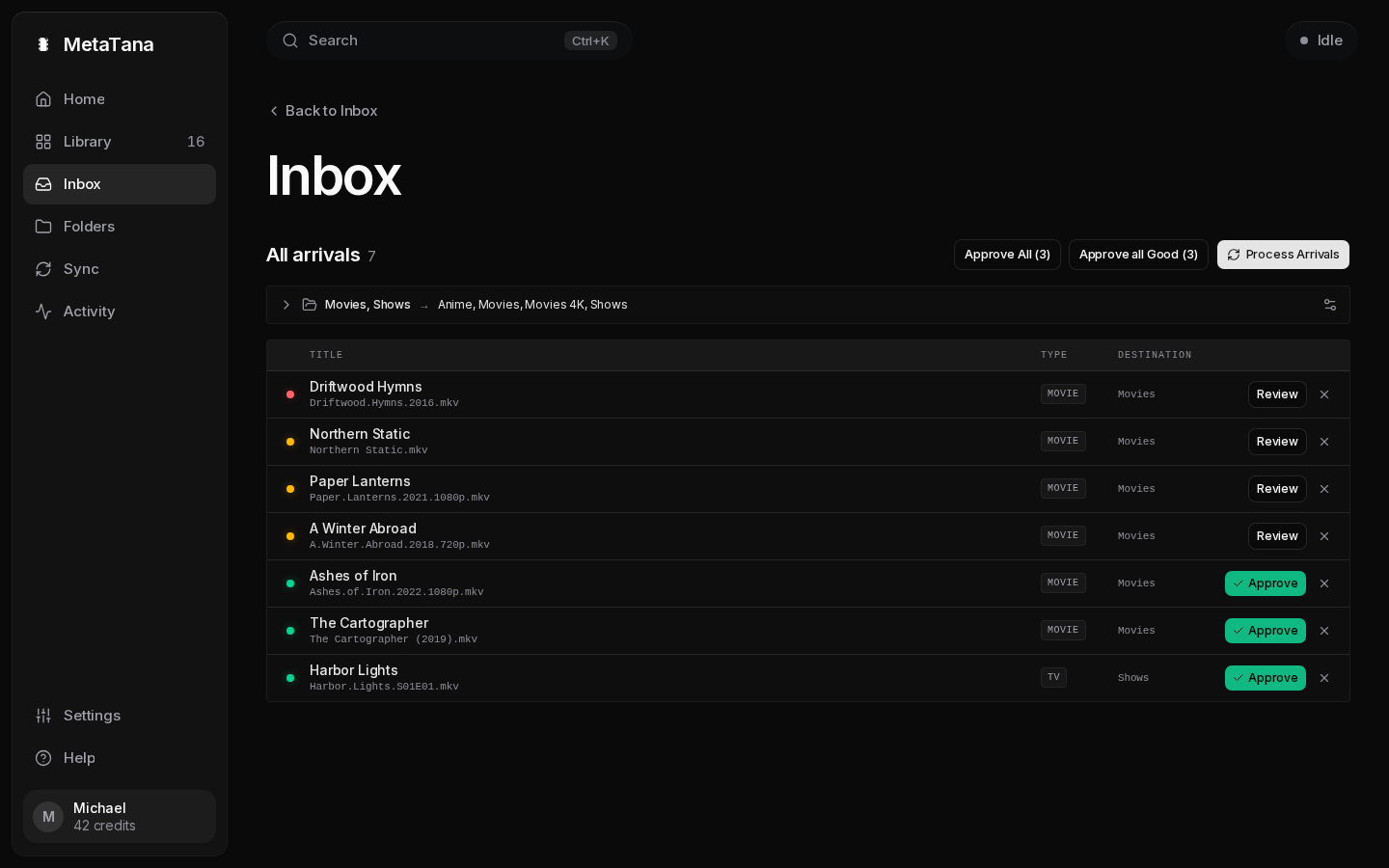Open the Library section
The width and height of the screenshot is (1389, 868).
(120, 142)
